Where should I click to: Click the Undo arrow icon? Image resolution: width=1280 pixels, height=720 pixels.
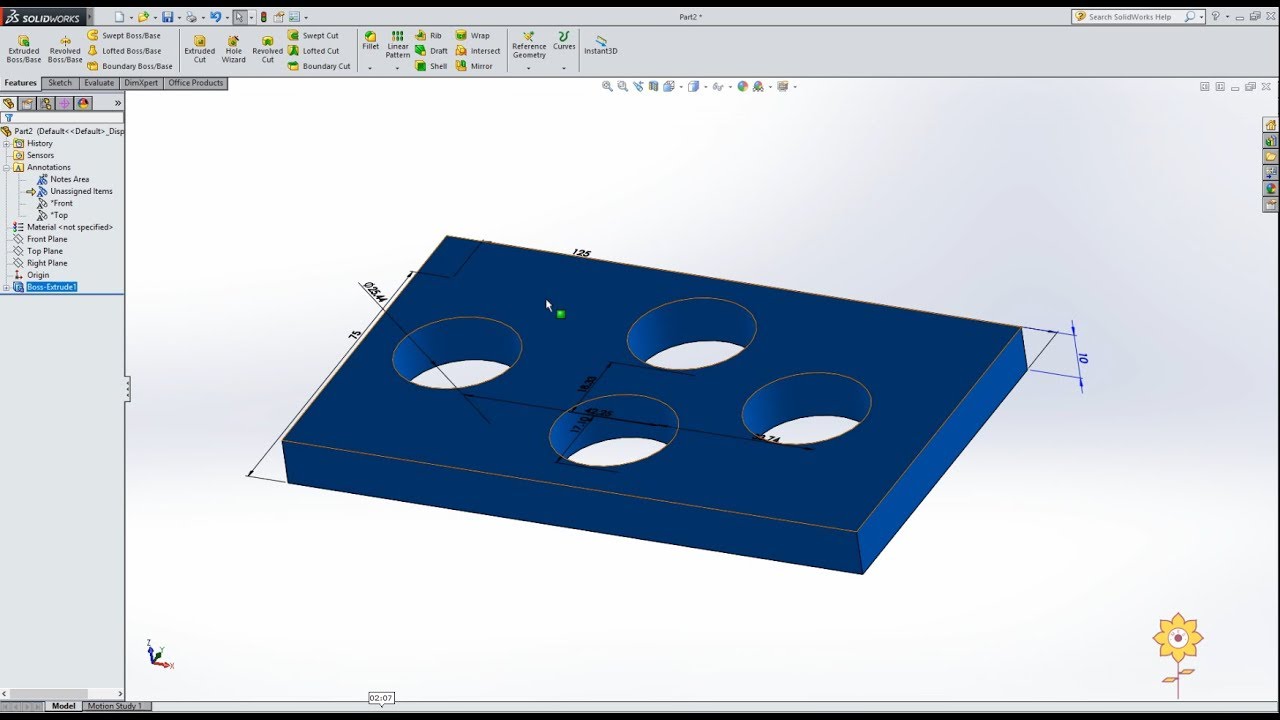tap(215, 17)
